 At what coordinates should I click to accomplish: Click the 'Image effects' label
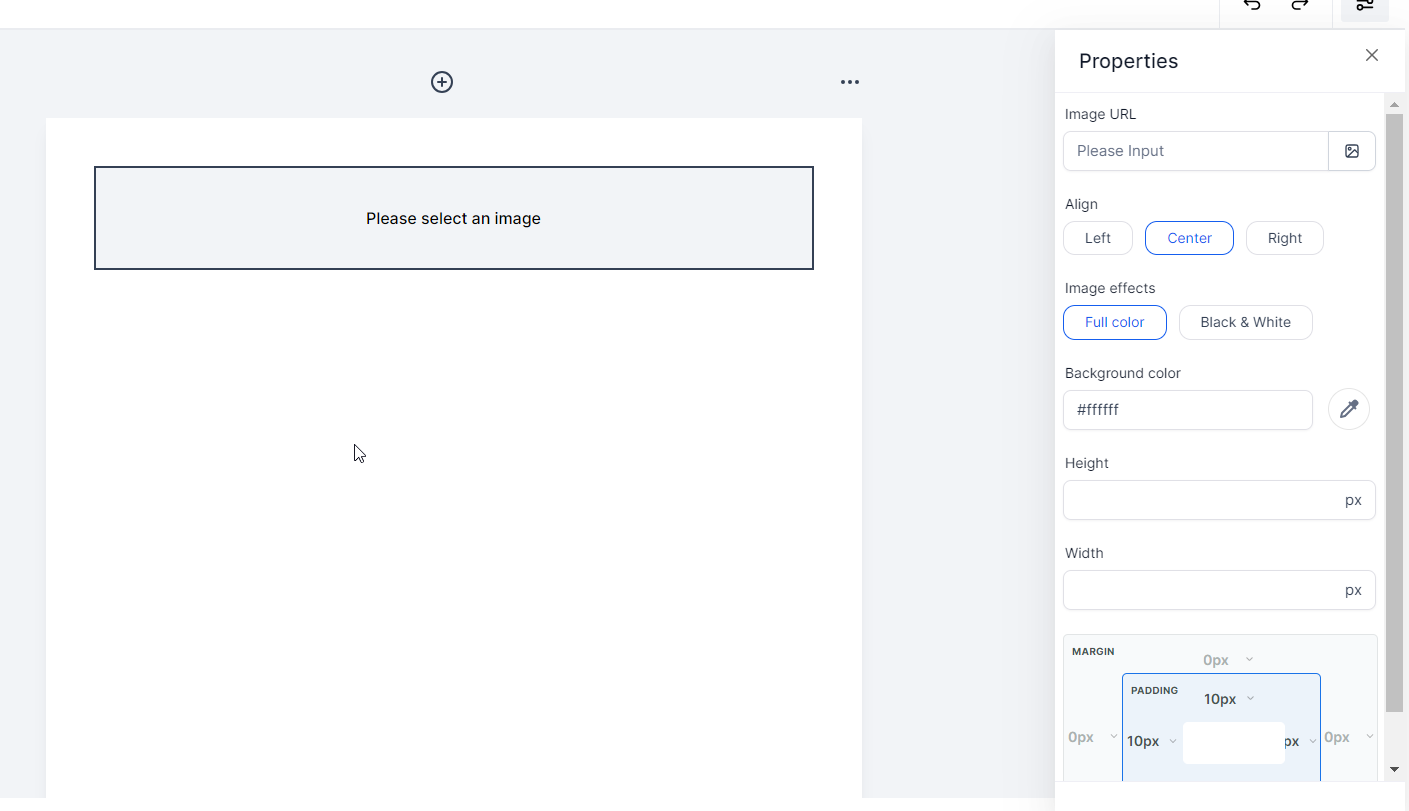pos(1110,288)
